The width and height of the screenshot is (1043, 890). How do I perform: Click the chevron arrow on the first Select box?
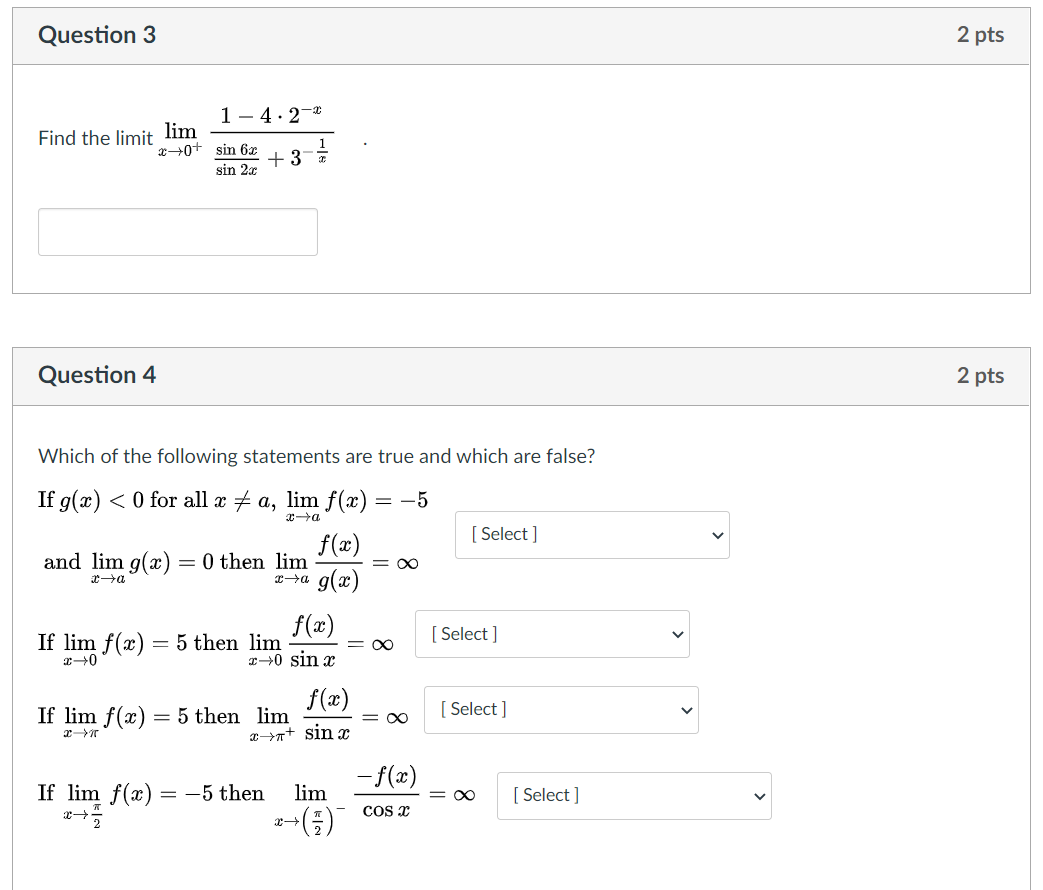717,535
